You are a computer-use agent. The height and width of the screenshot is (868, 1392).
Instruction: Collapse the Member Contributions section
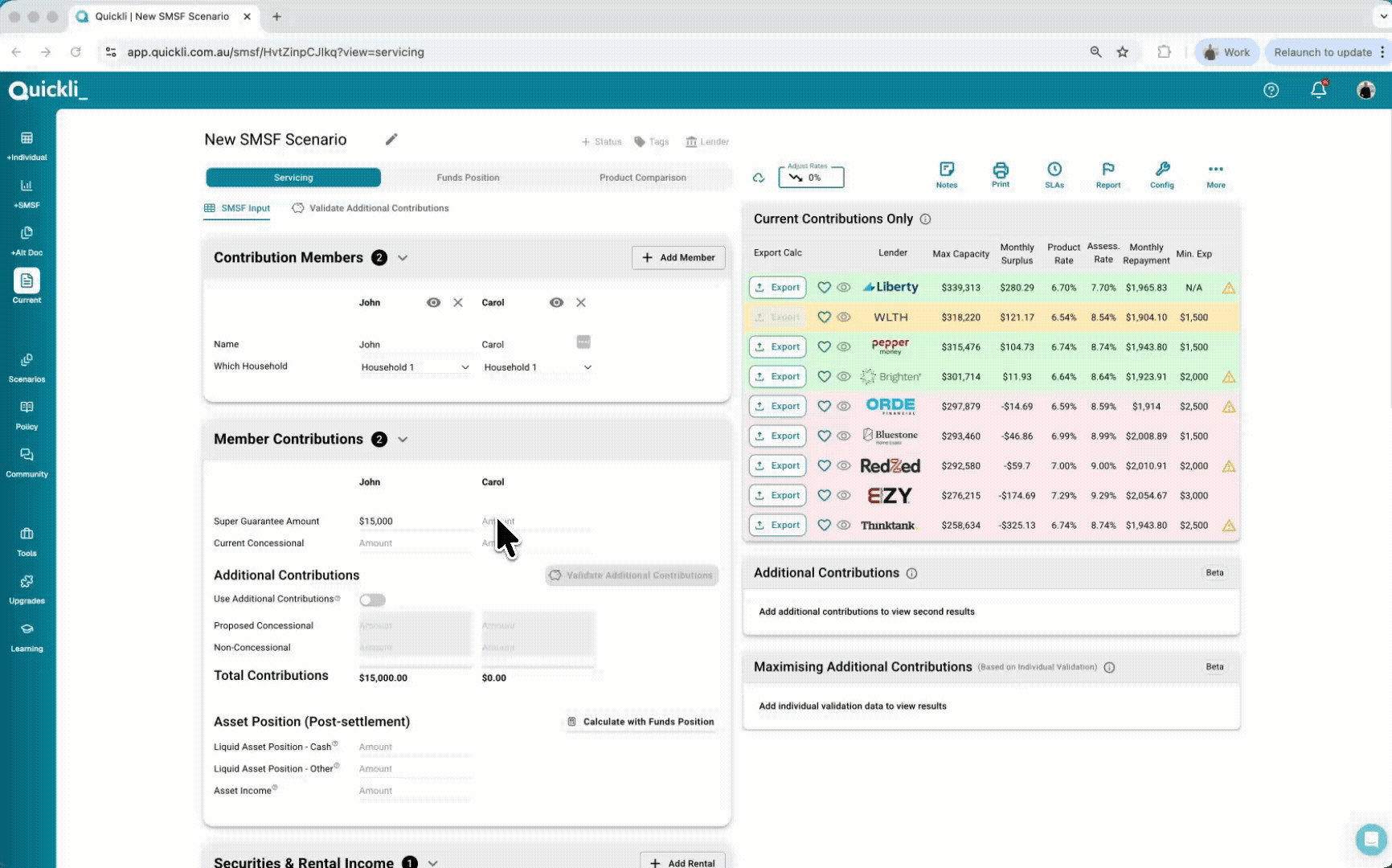(403, 439)
